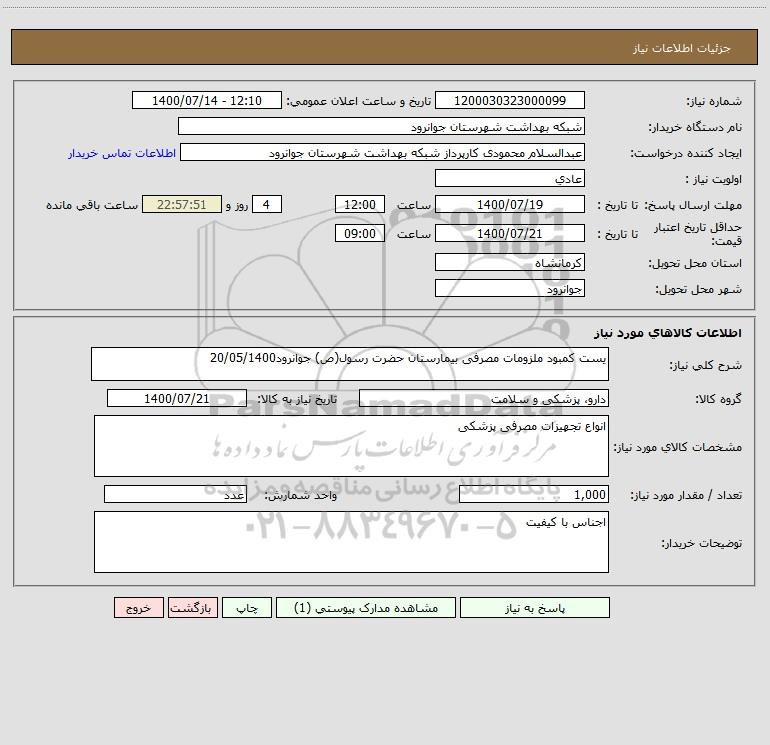Image resolution: width=770 pixels, height=745 pixels.
Task: Click the چاپ print button
Action: click(247, 607)
